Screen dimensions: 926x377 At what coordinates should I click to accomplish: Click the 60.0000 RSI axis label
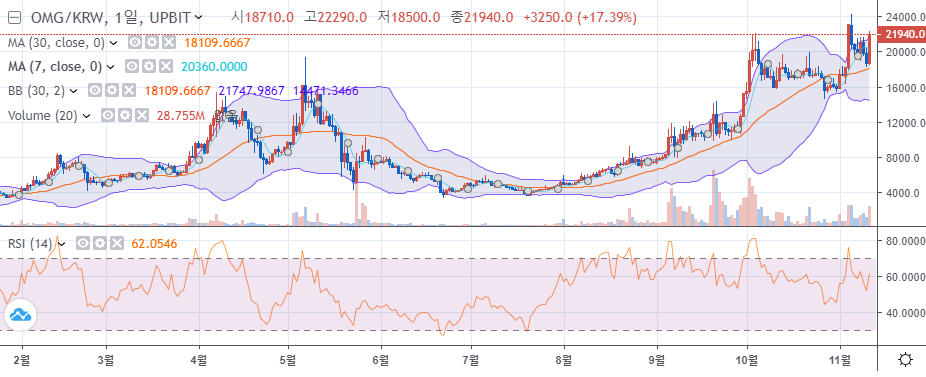pos(905,277)
